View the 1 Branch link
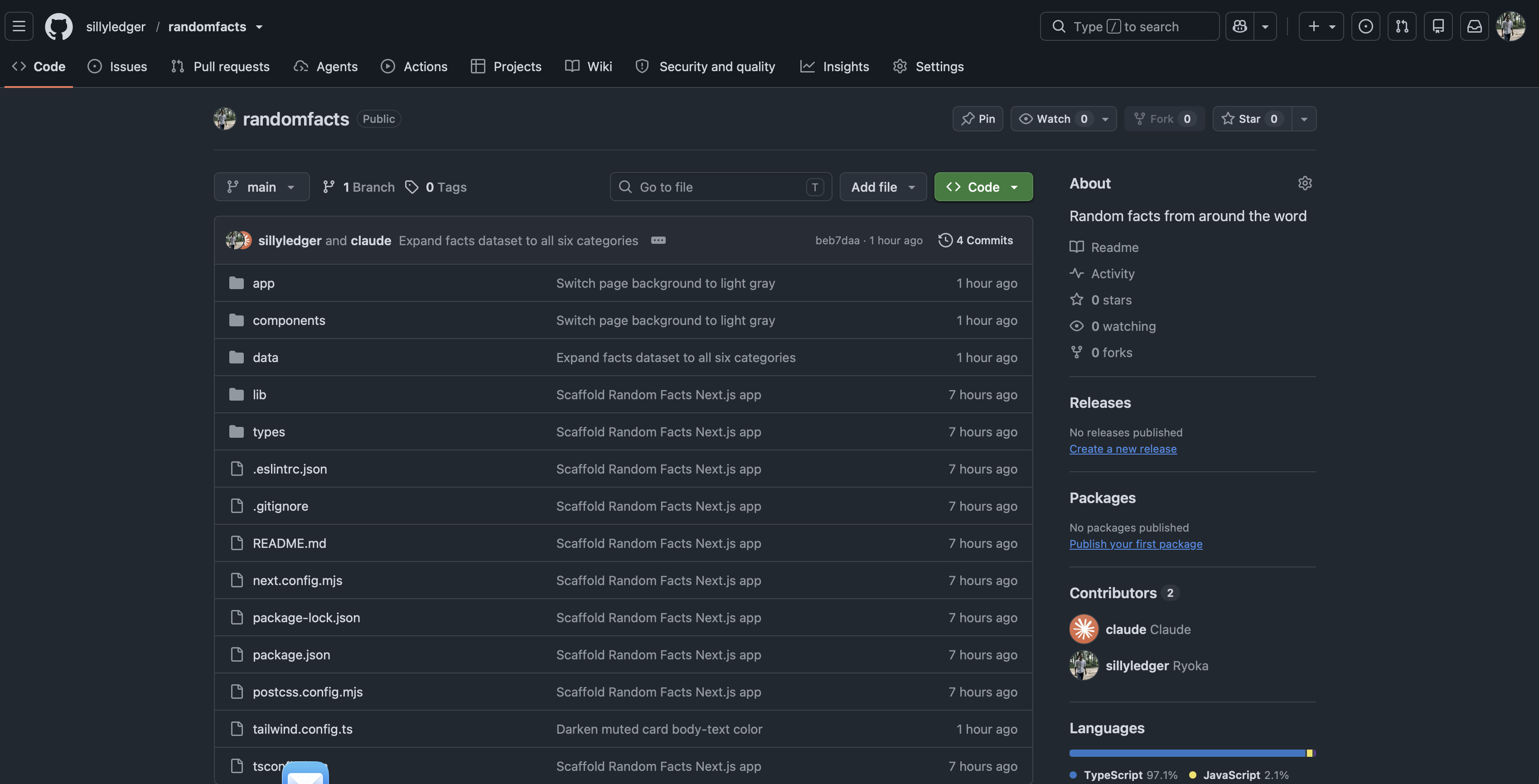The width and height of the screenshot is (1539, 784). [x=358, y=187]
